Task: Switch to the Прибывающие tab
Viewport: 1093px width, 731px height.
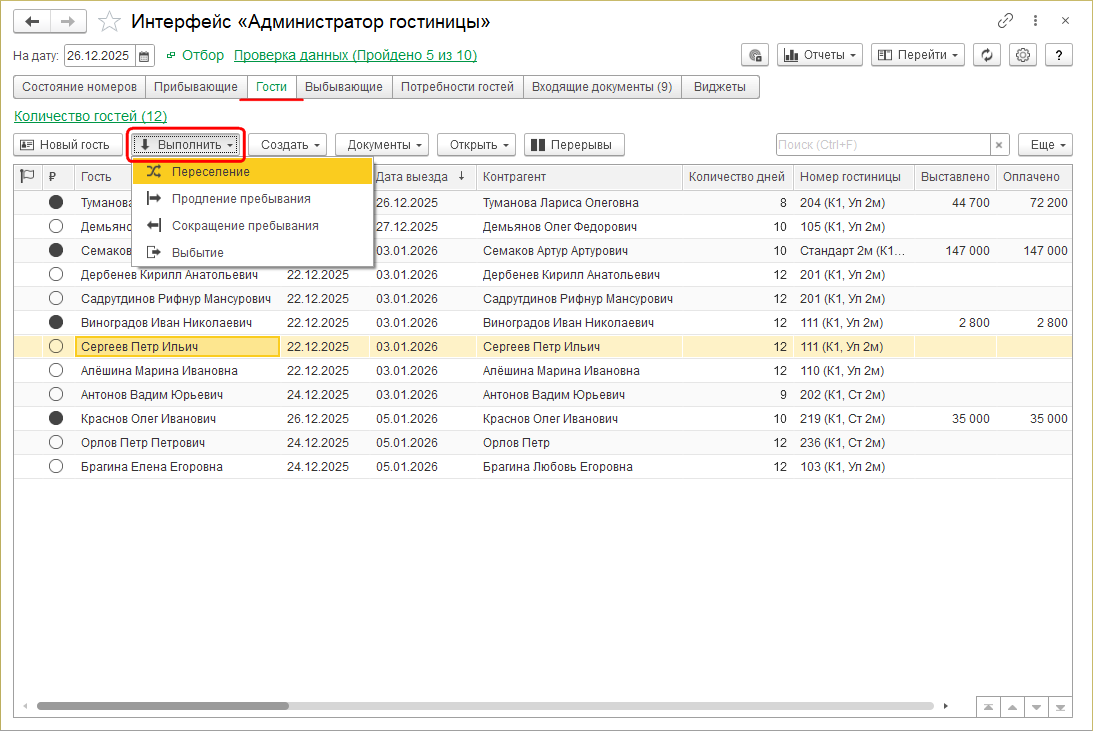Action: pyautogui.click(x=196, y=87)
